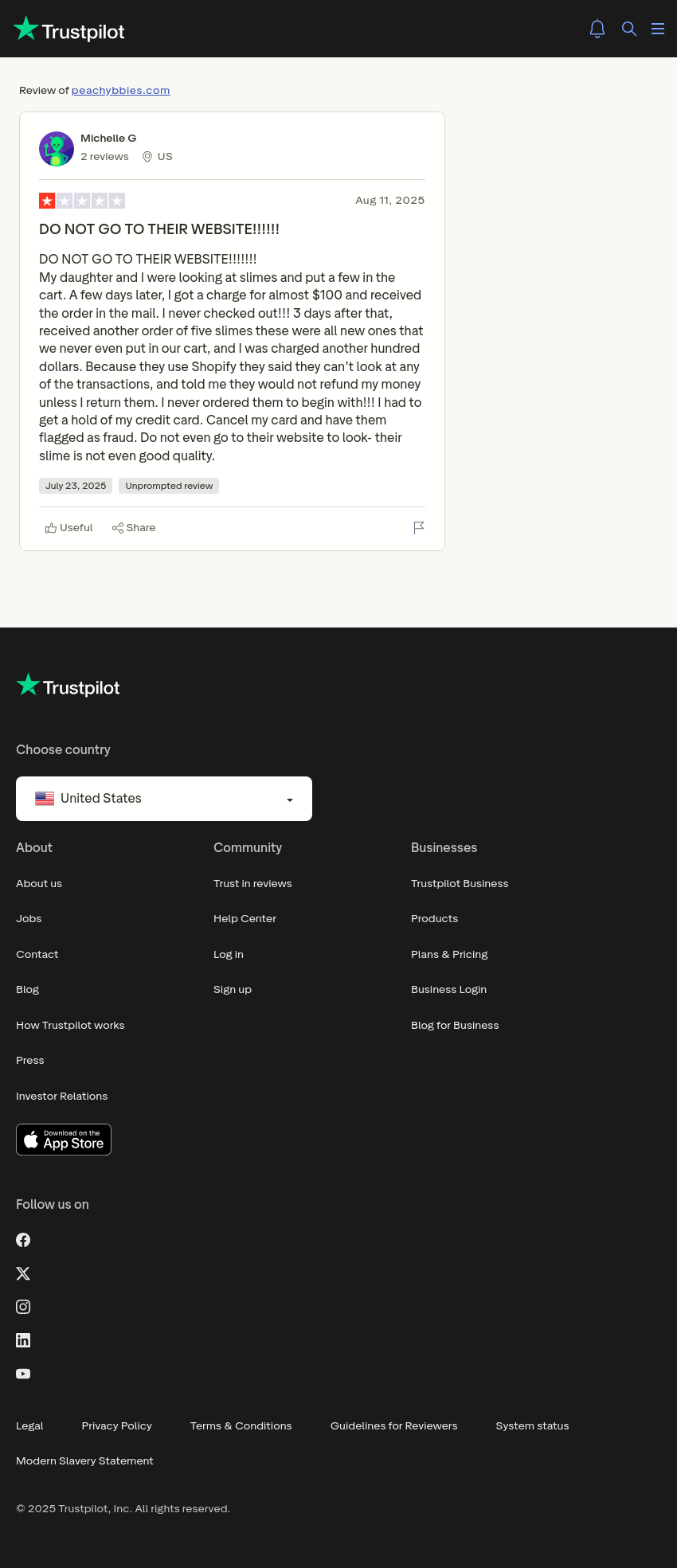This screenshot has width=677, height=1568.
Task: Open the notifications bell icon
Action: [597, 29]
